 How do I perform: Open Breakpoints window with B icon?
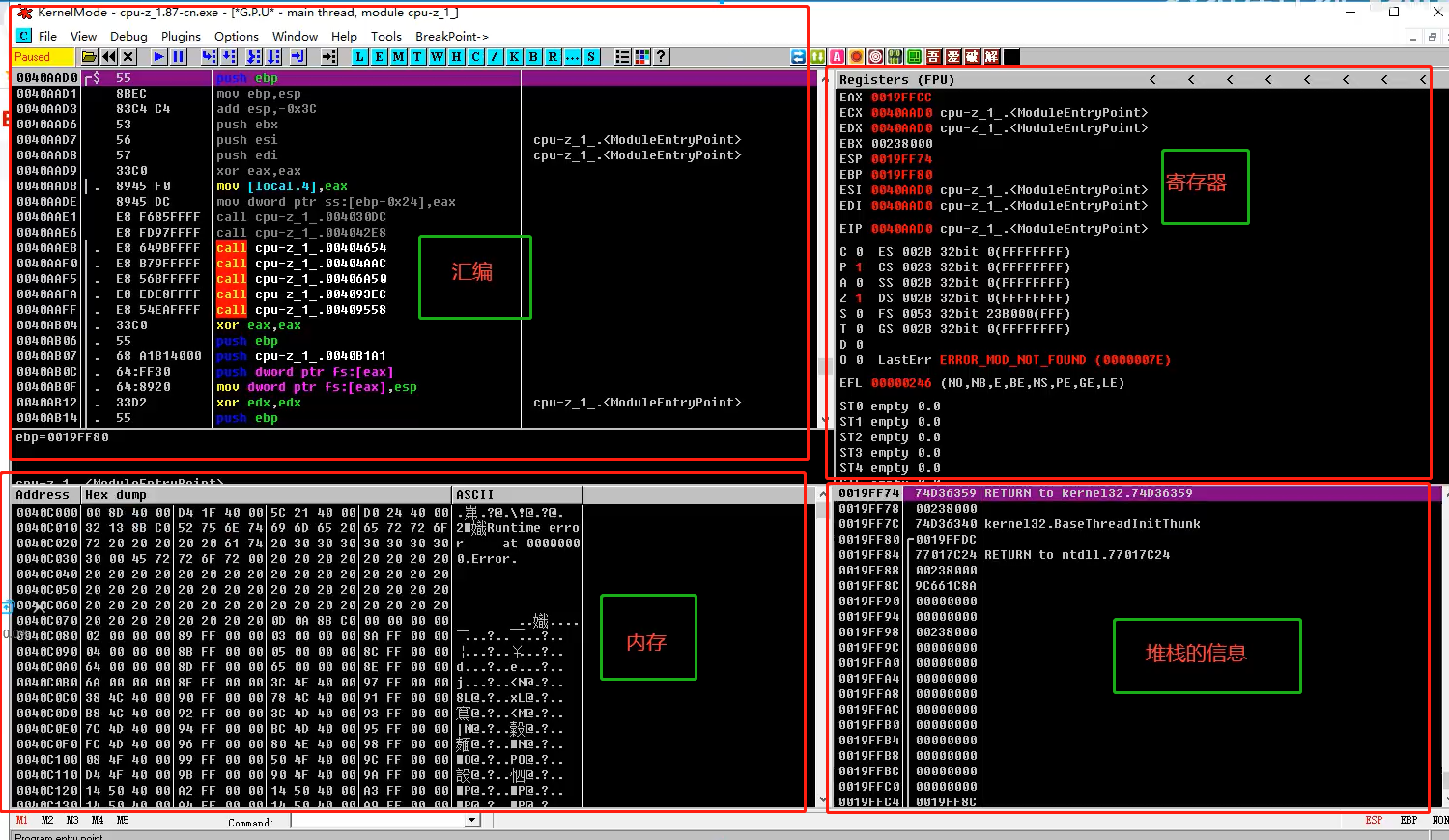(533, 57)
